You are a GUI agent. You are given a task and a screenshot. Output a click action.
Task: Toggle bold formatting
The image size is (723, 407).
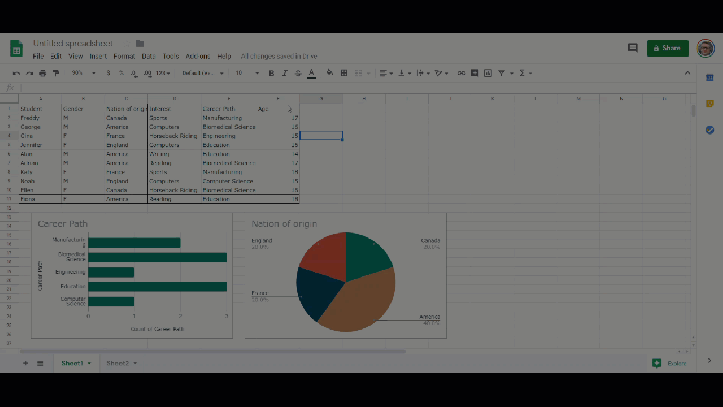tap(273, 73)
